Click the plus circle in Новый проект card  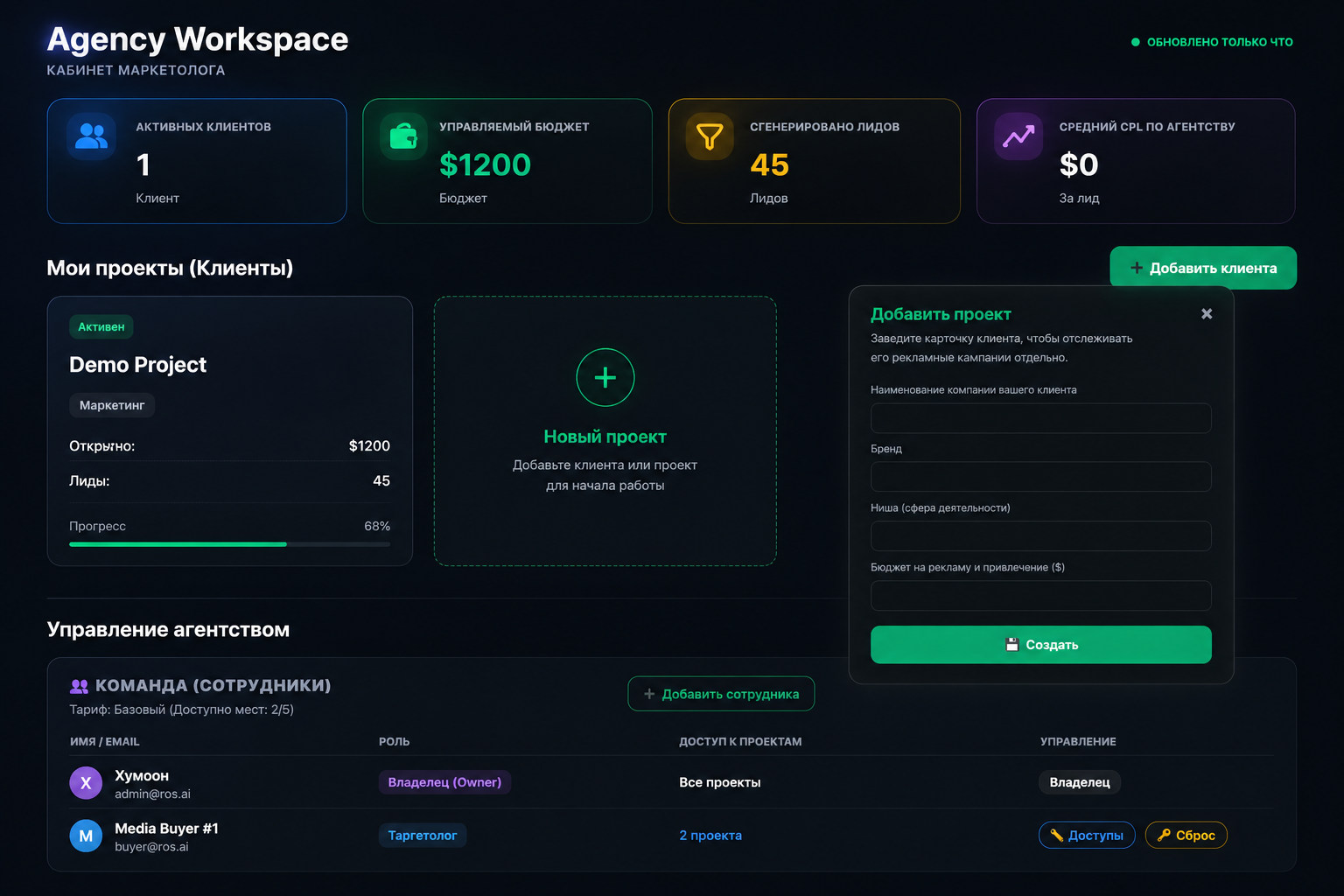[x=605, y=377]
